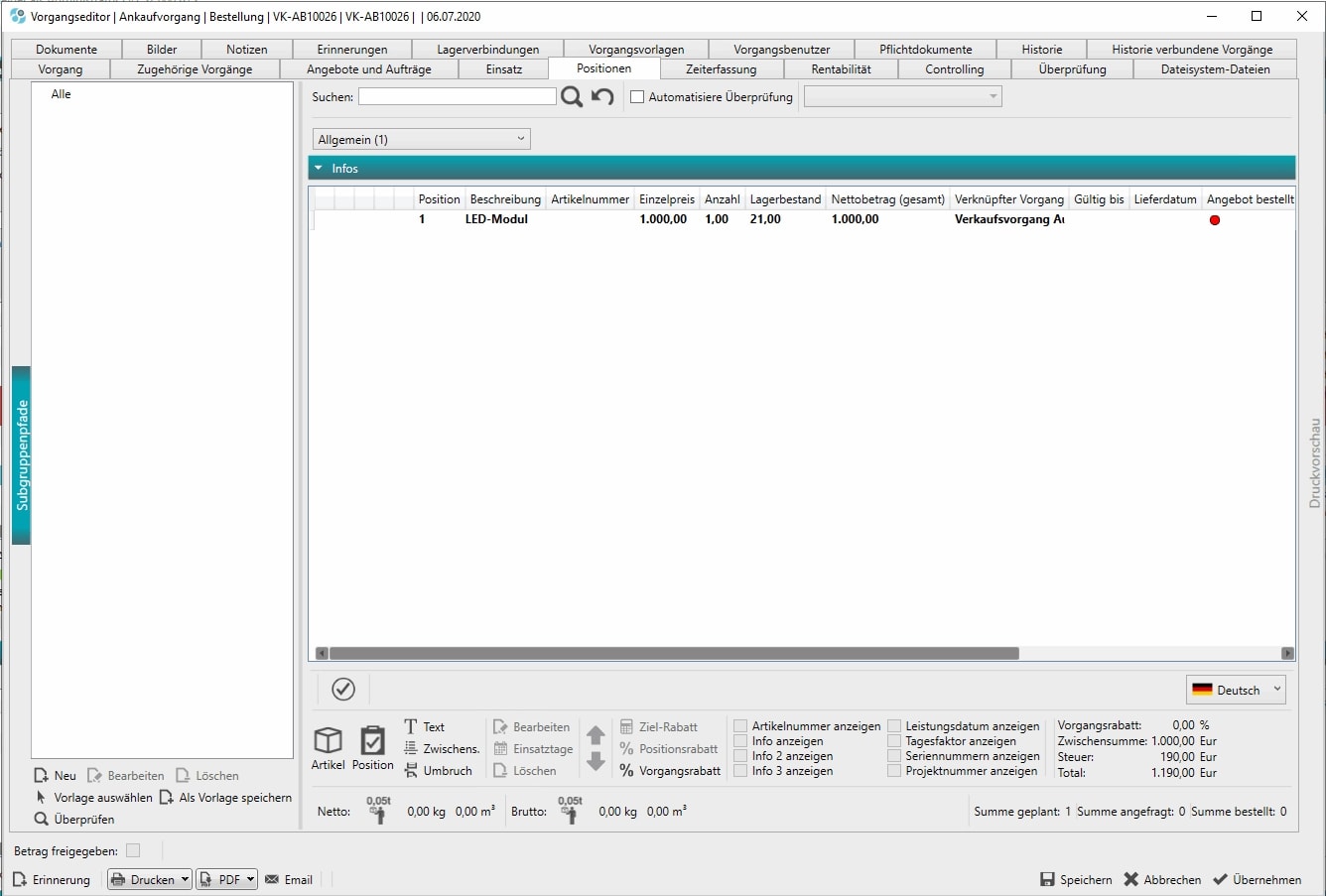Click Speichern button

1076,879
